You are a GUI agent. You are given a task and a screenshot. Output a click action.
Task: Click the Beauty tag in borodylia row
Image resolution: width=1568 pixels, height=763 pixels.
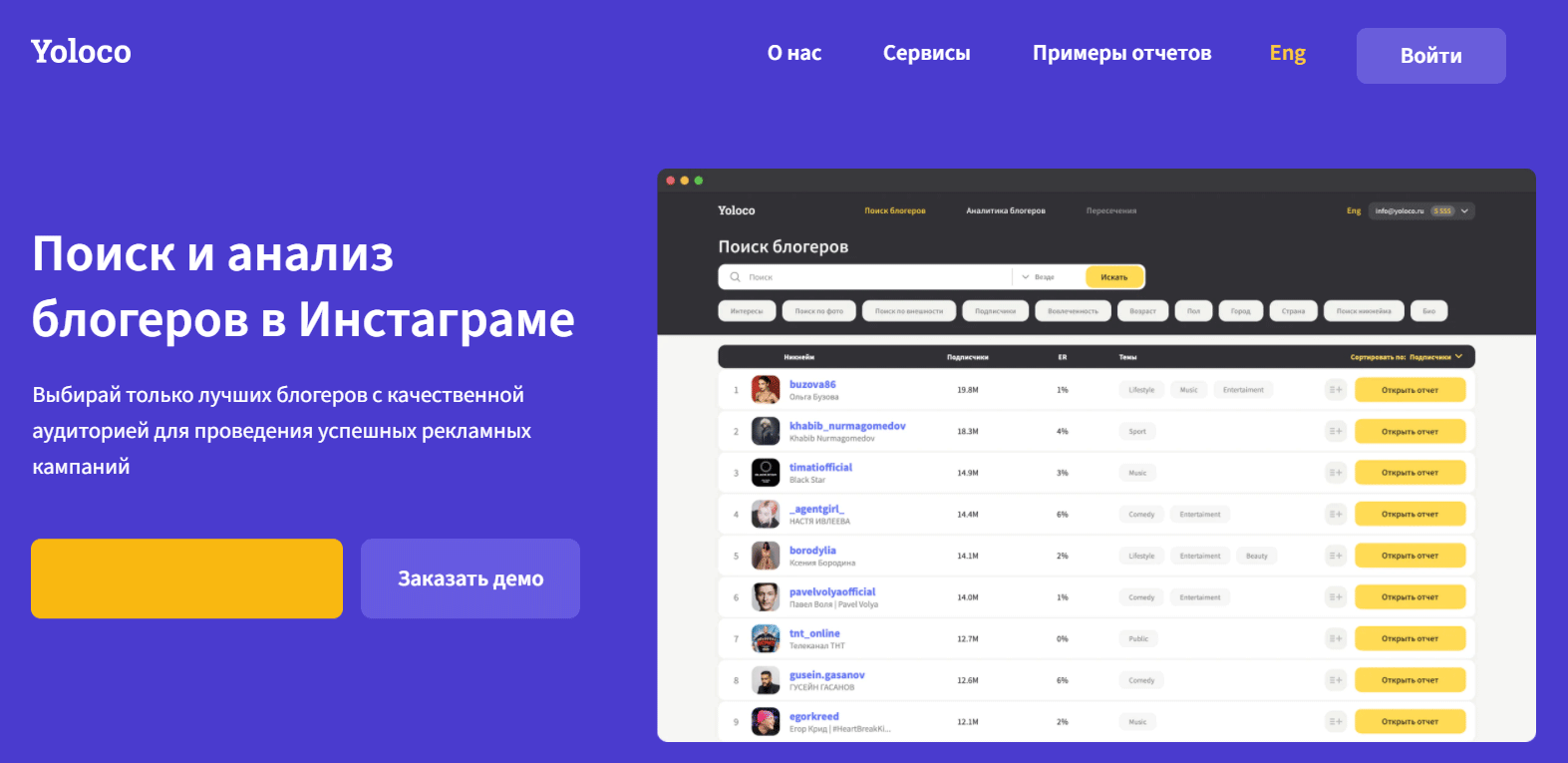(1256, 556)
